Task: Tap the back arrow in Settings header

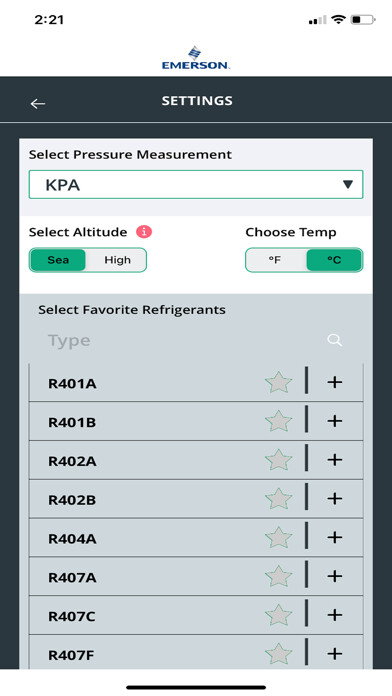Action: point(38,103)
